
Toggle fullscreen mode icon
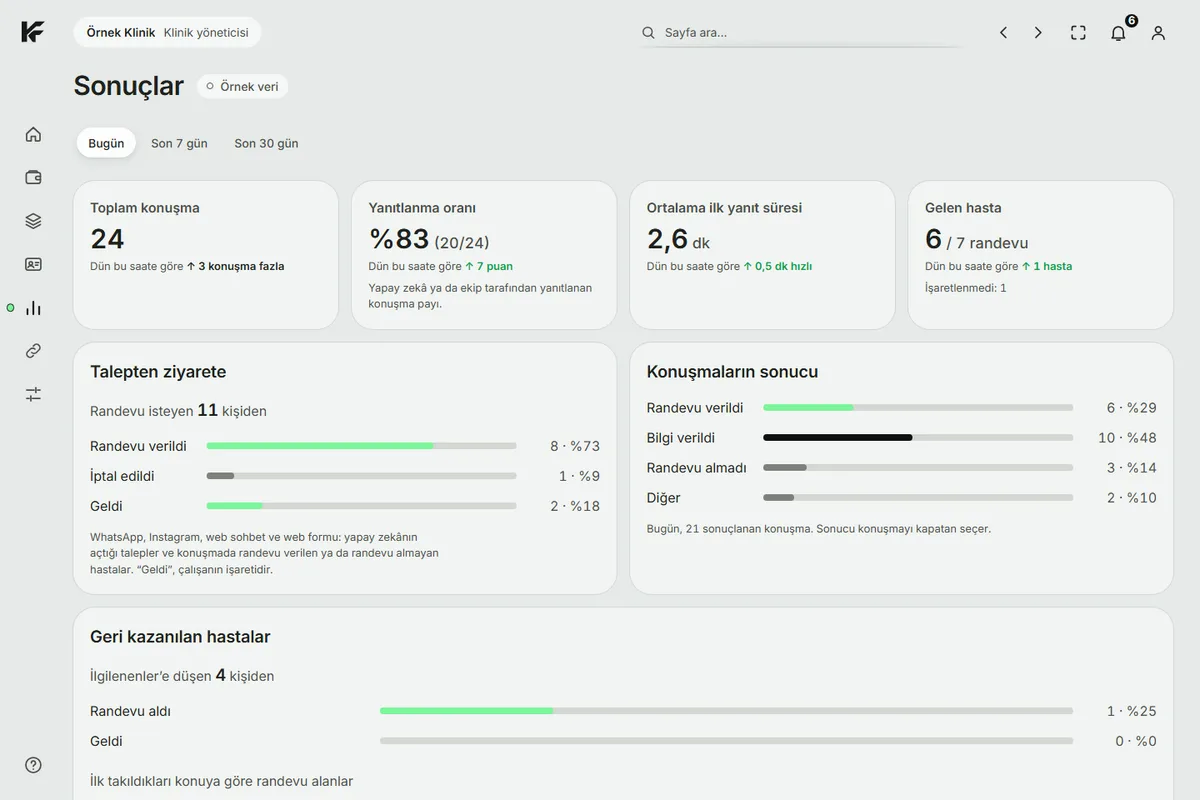pos(1078,33)
